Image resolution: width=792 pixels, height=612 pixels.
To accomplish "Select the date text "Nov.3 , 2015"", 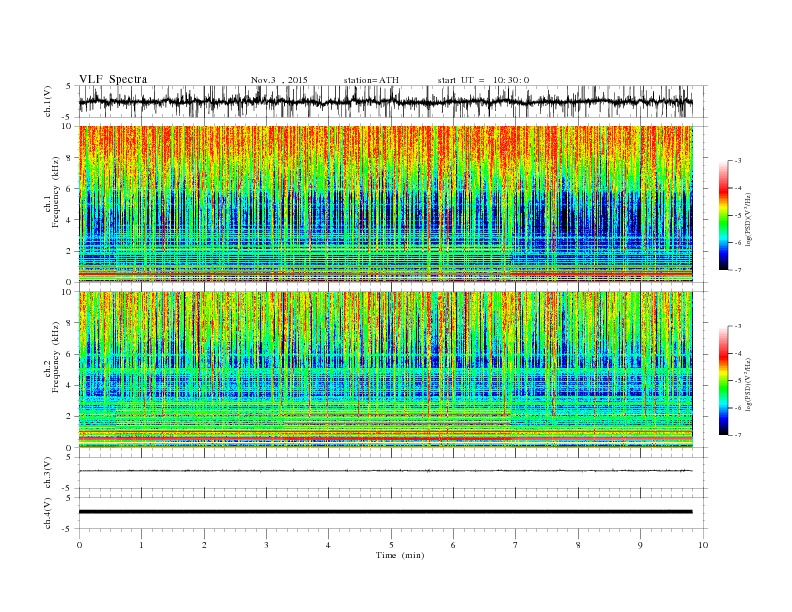I will click(x=279, y=80).
